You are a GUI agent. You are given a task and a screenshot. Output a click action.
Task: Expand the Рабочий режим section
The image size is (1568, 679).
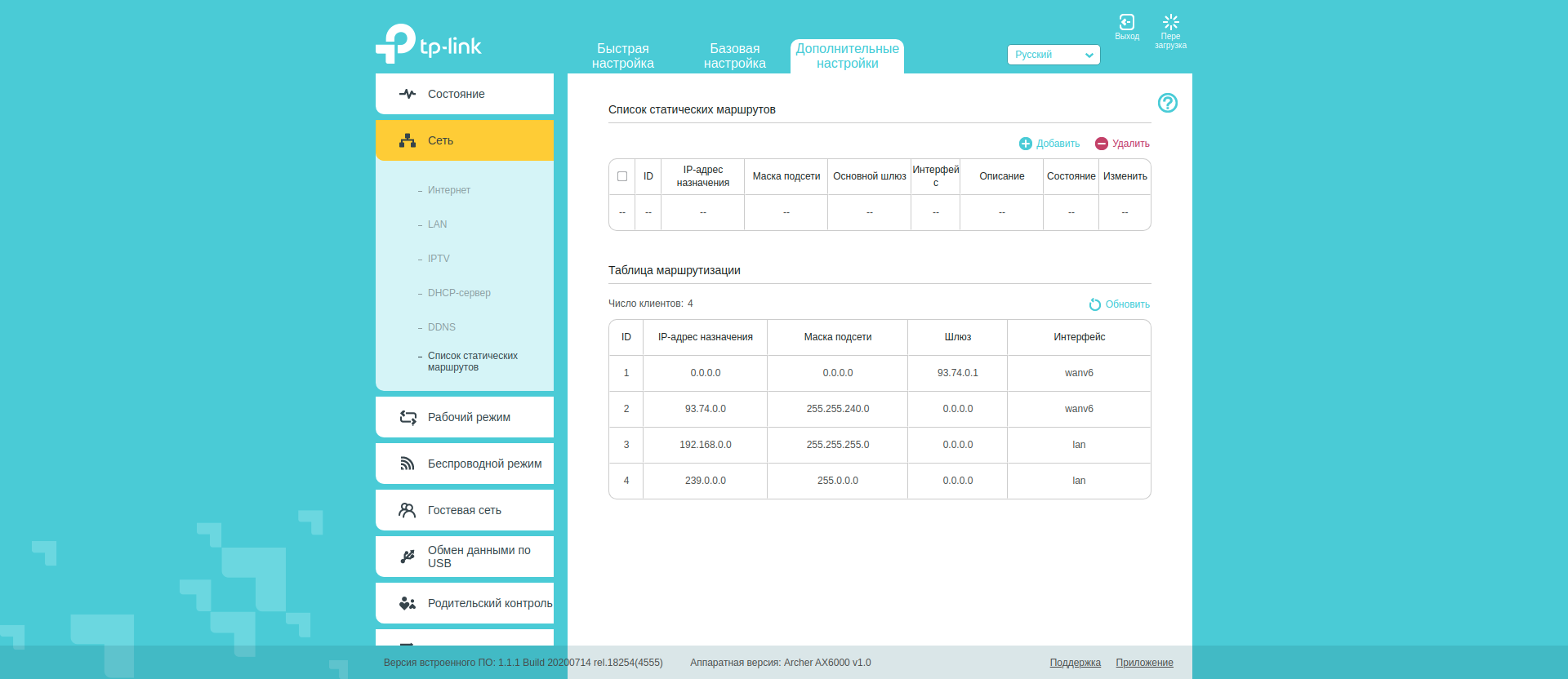(x=464, y=417)
